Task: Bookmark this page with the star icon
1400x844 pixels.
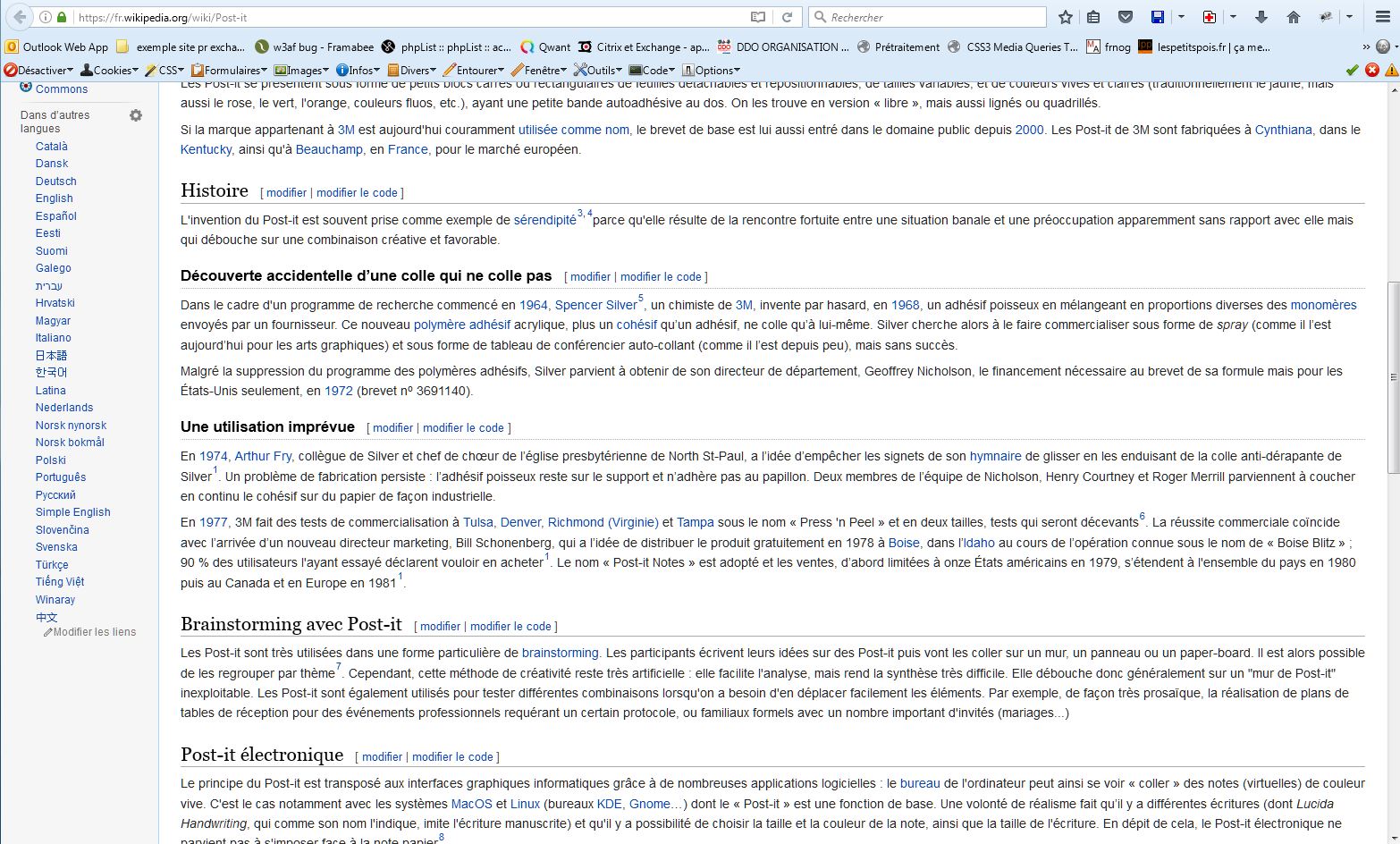Action: tap(1065, 17)
